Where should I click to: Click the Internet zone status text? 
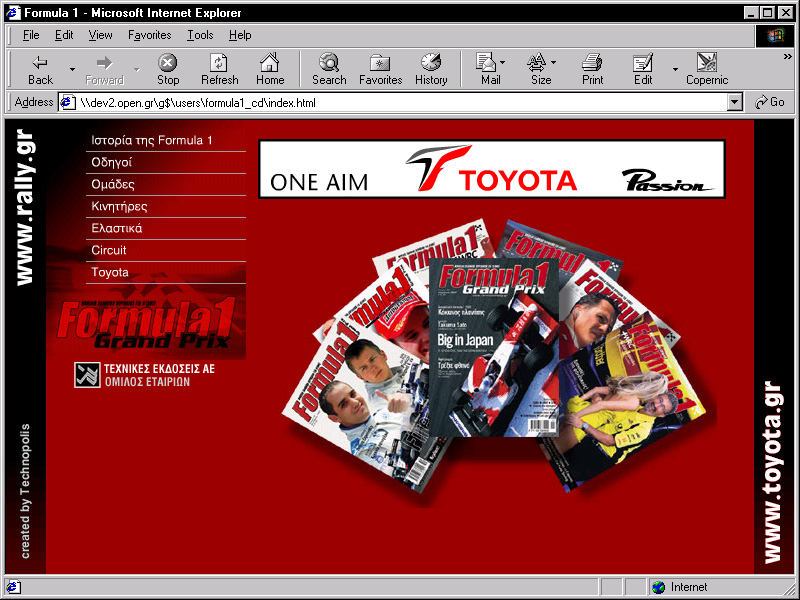click(689, 587)
